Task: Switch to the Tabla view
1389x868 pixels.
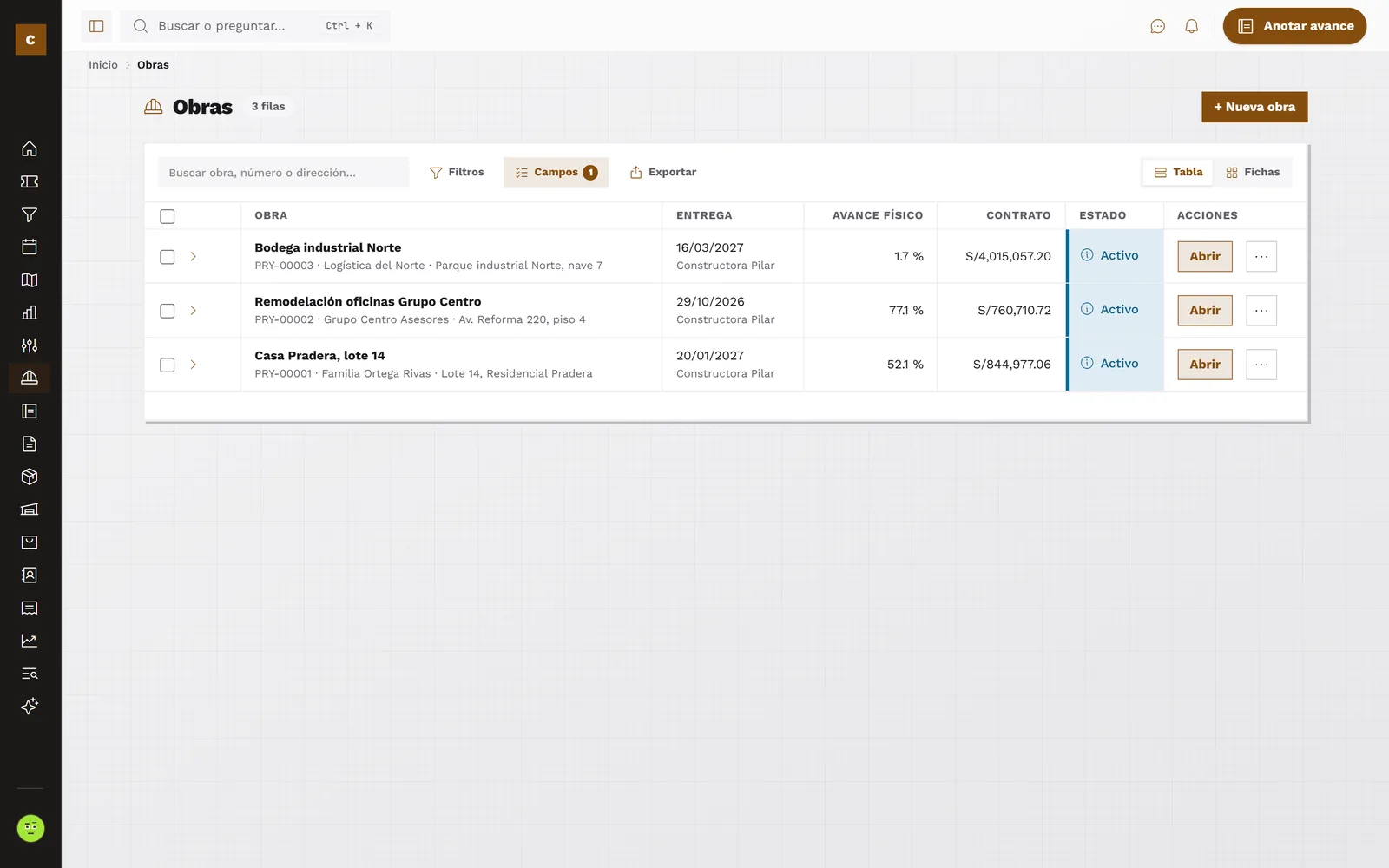Action: pos(1178,173)
